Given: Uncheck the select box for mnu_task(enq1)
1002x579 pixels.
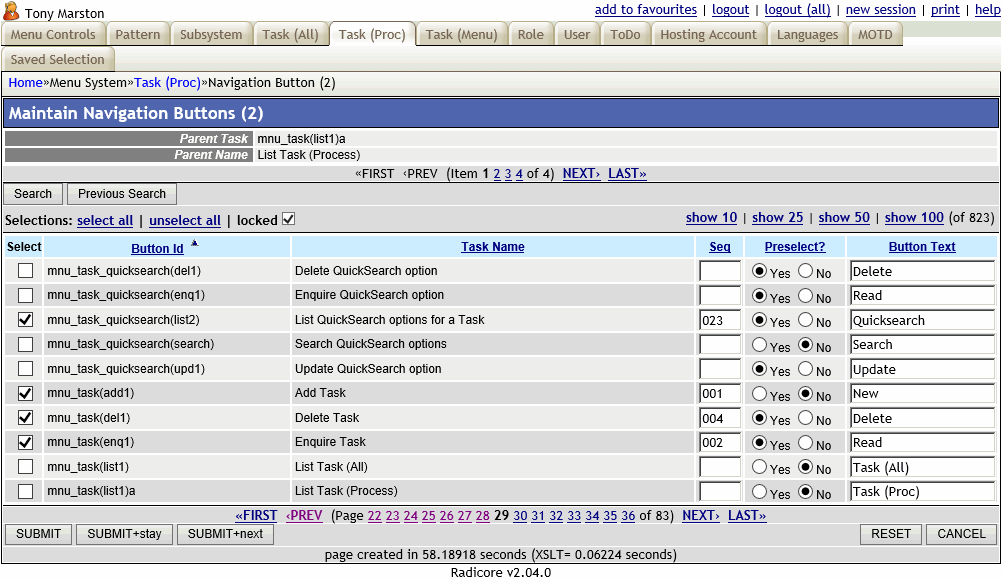Looking at the screenshot, I should (25, 442).
